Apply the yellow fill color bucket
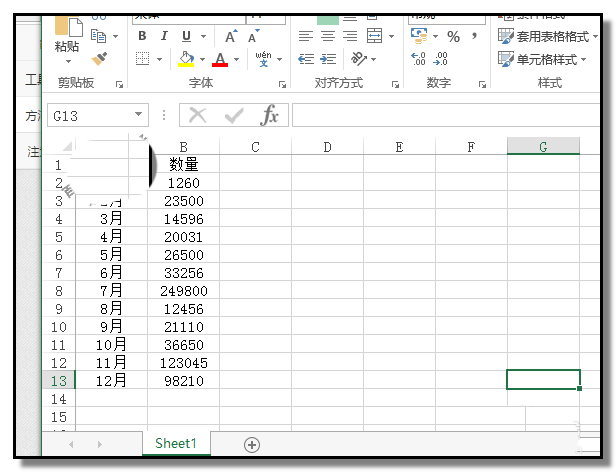 tap(186, 60)
